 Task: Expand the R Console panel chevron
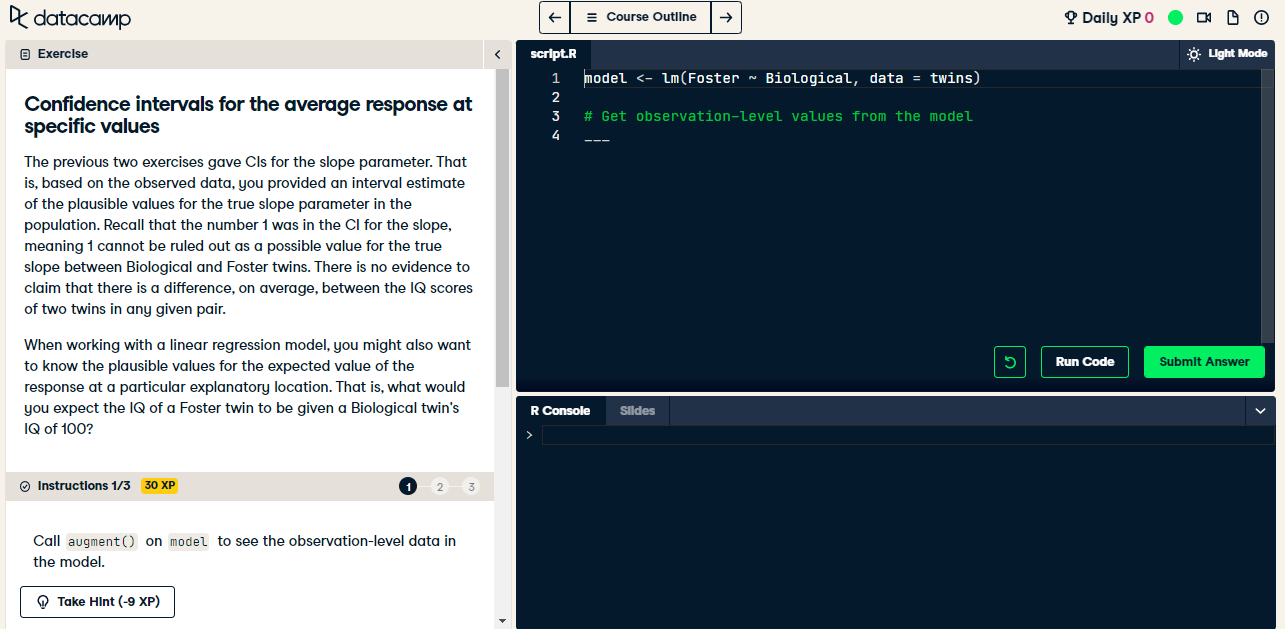[x=1260, y=410]
